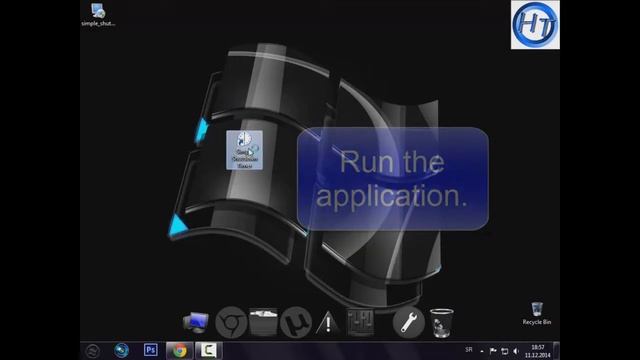Show hidden tray icons arrow
Image resolution: width=640 pixels, height=360 pixels.
click(x=482, y=351)
